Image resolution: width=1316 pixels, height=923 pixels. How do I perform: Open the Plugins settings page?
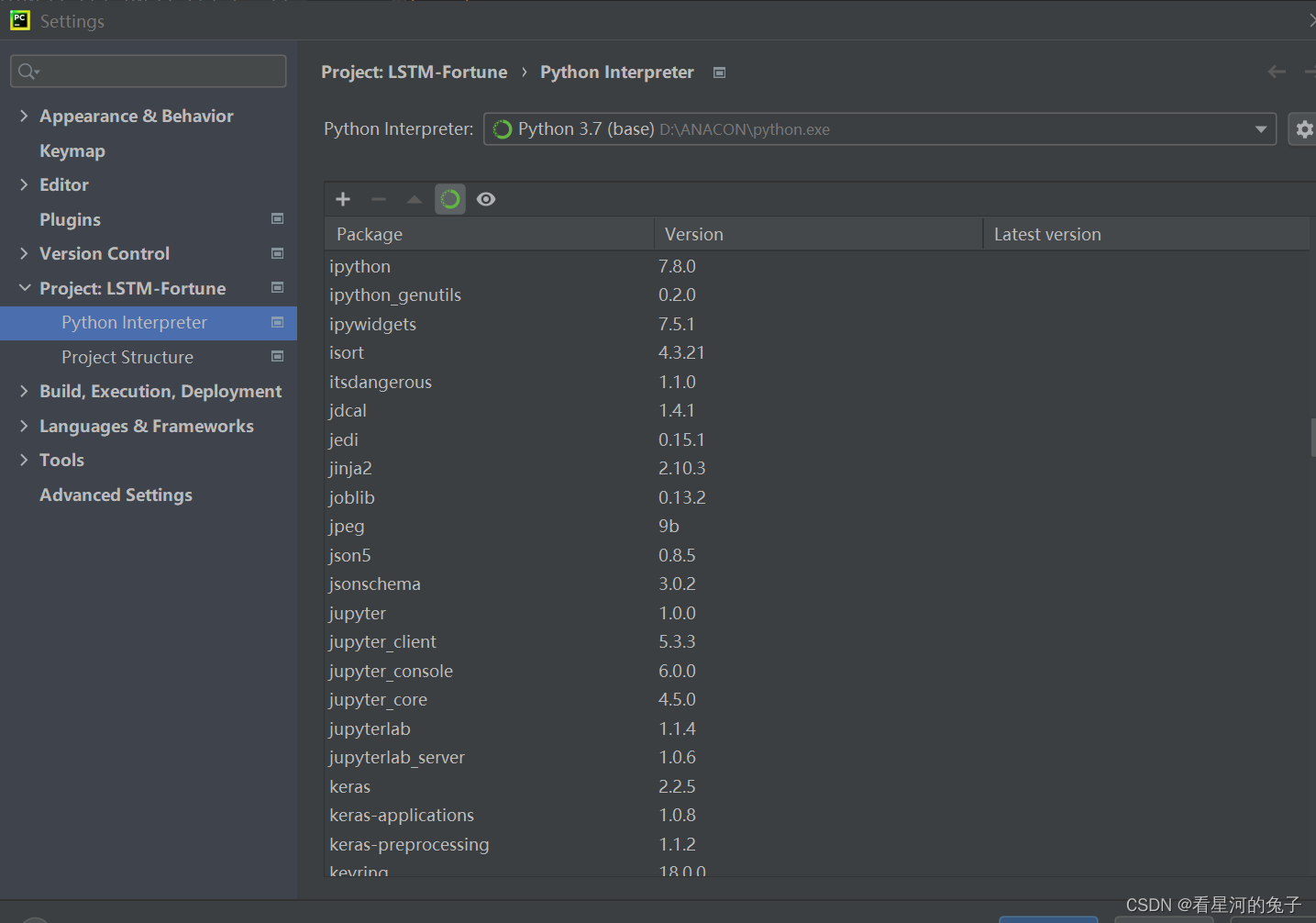pyautogui.click(x=70, y=219)
